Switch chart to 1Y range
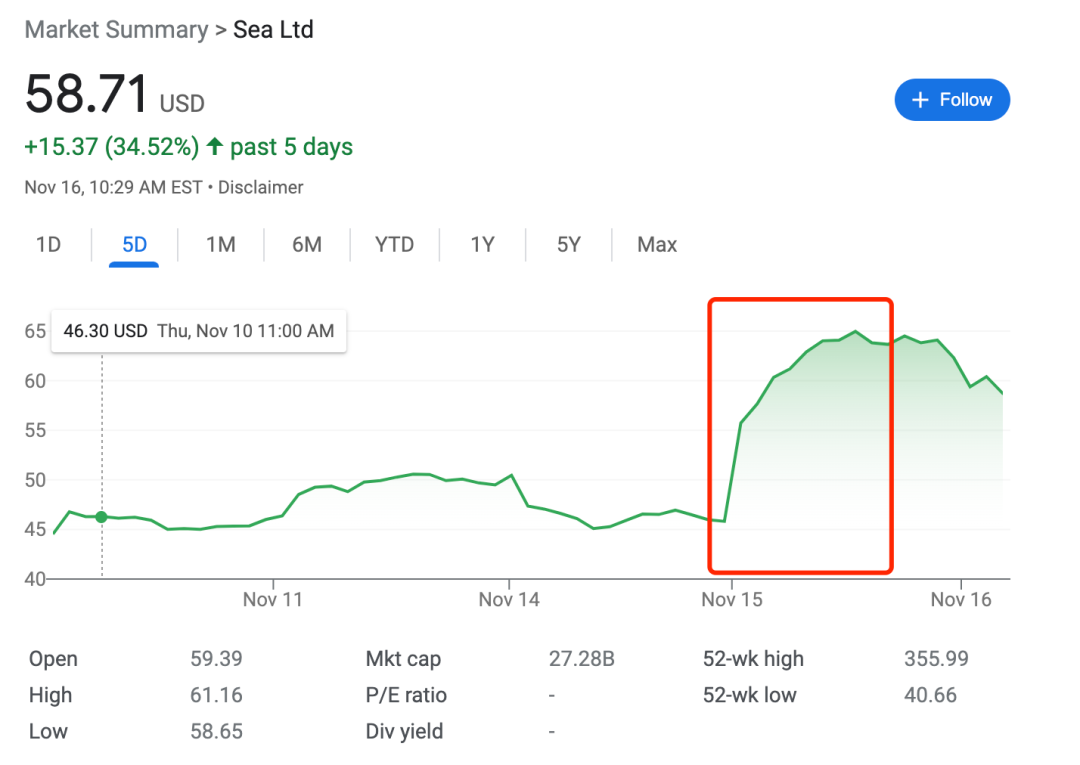The width and height of the screenshot is (1080, 765). (x=482, y=244)
